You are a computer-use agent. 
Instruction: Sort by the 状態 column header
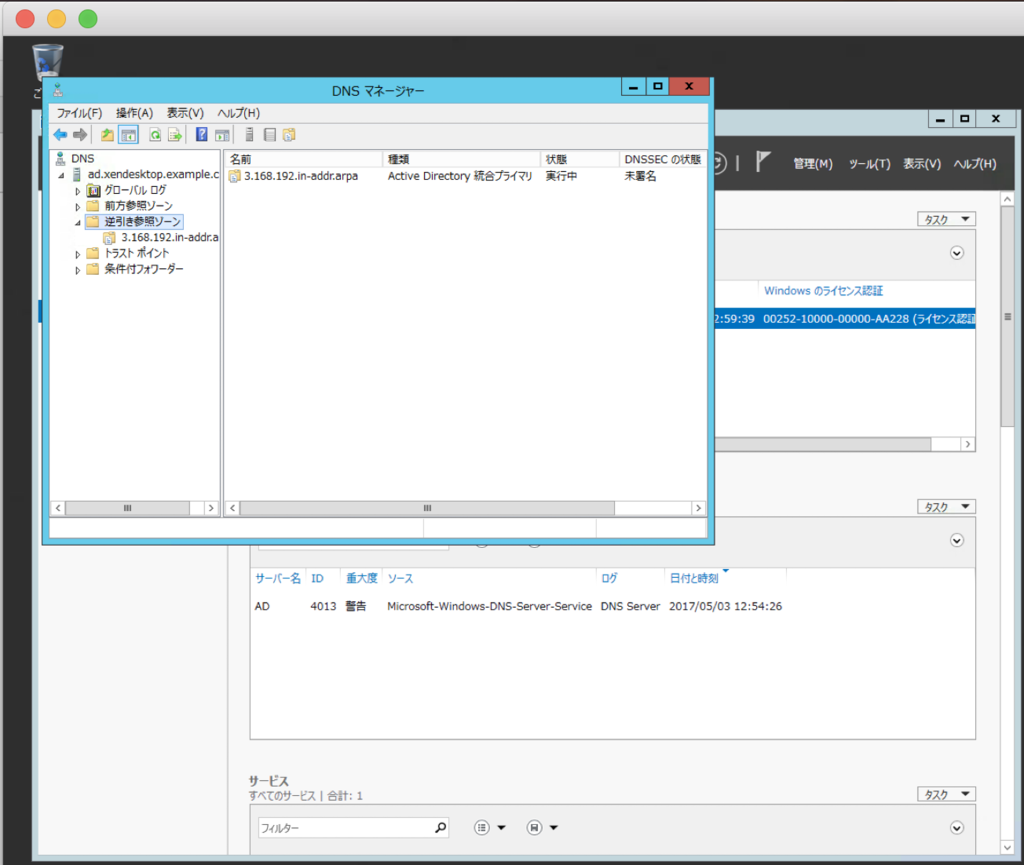click(579, 159)
